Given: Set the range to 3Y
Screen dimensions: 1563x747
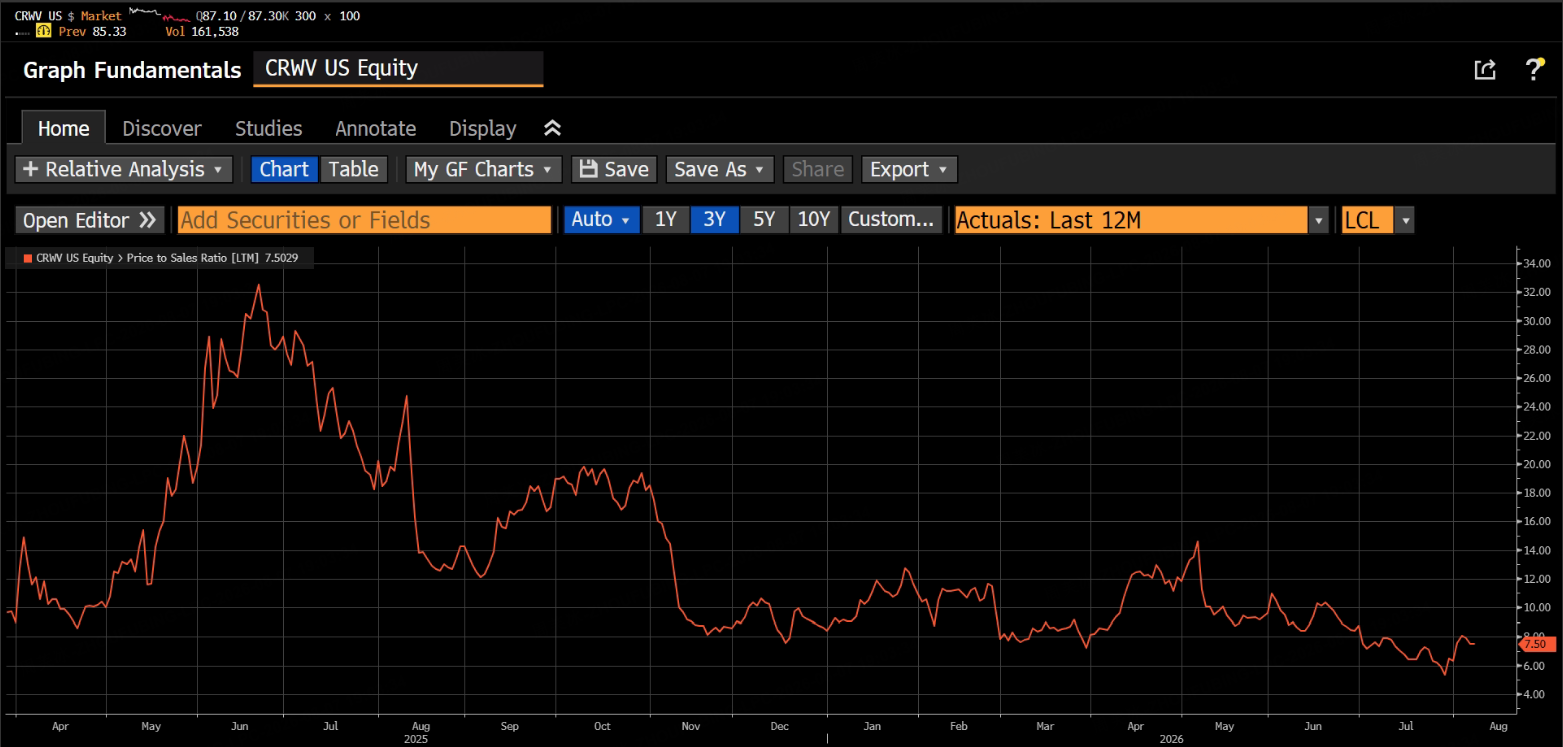Looking at the screenshot, I should [715, 220].
